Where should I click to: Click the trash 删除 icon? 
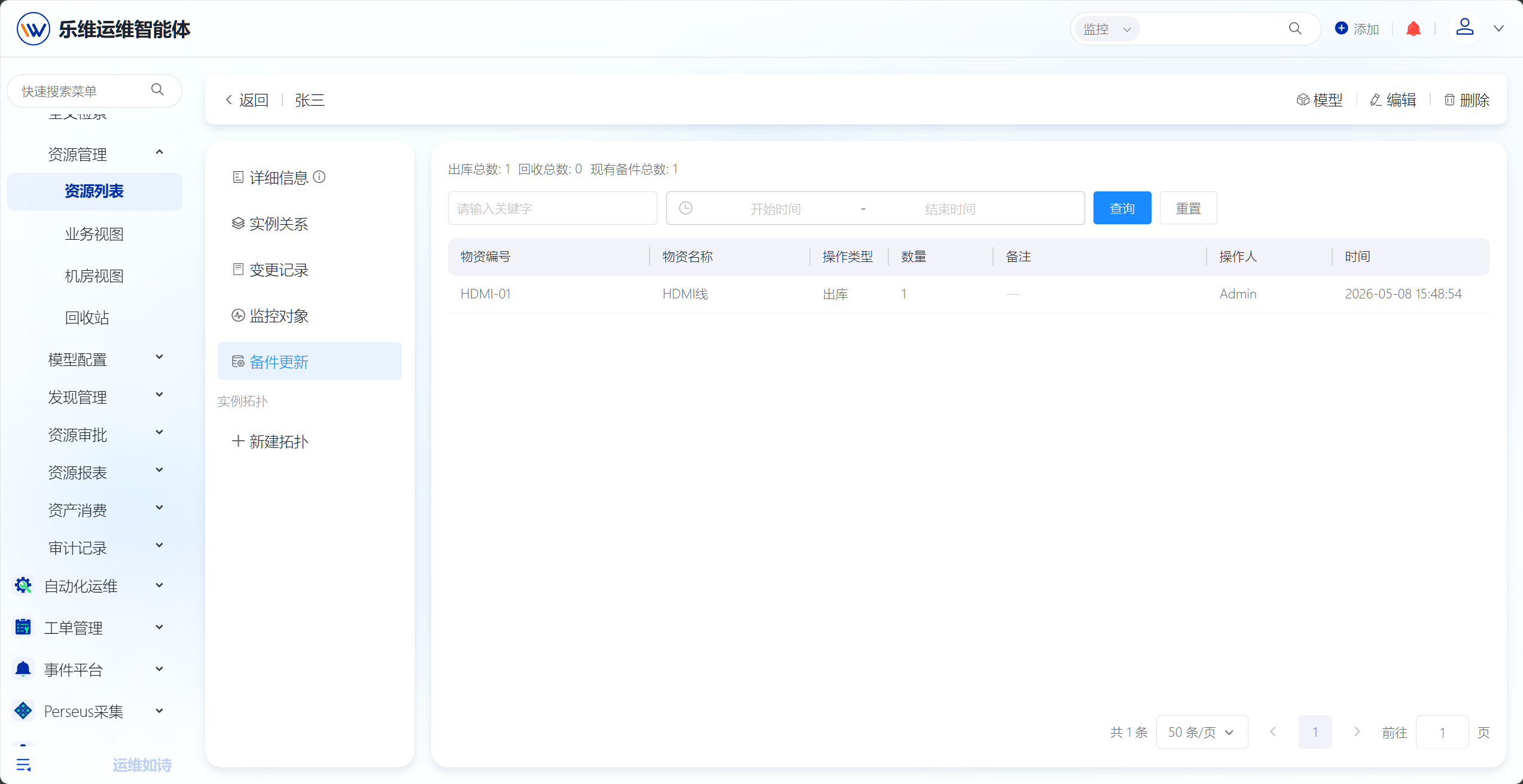1449,100
